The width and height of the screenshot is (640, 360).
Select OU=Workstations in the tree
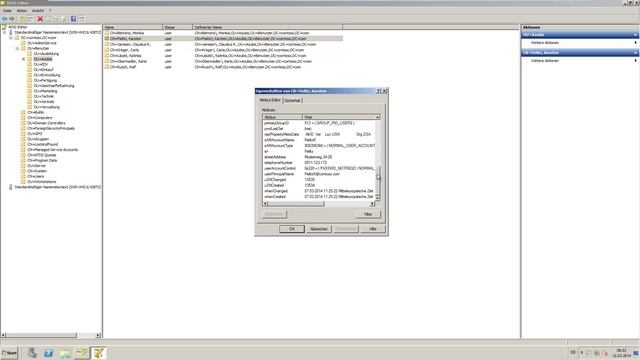(x=42, y=182)
